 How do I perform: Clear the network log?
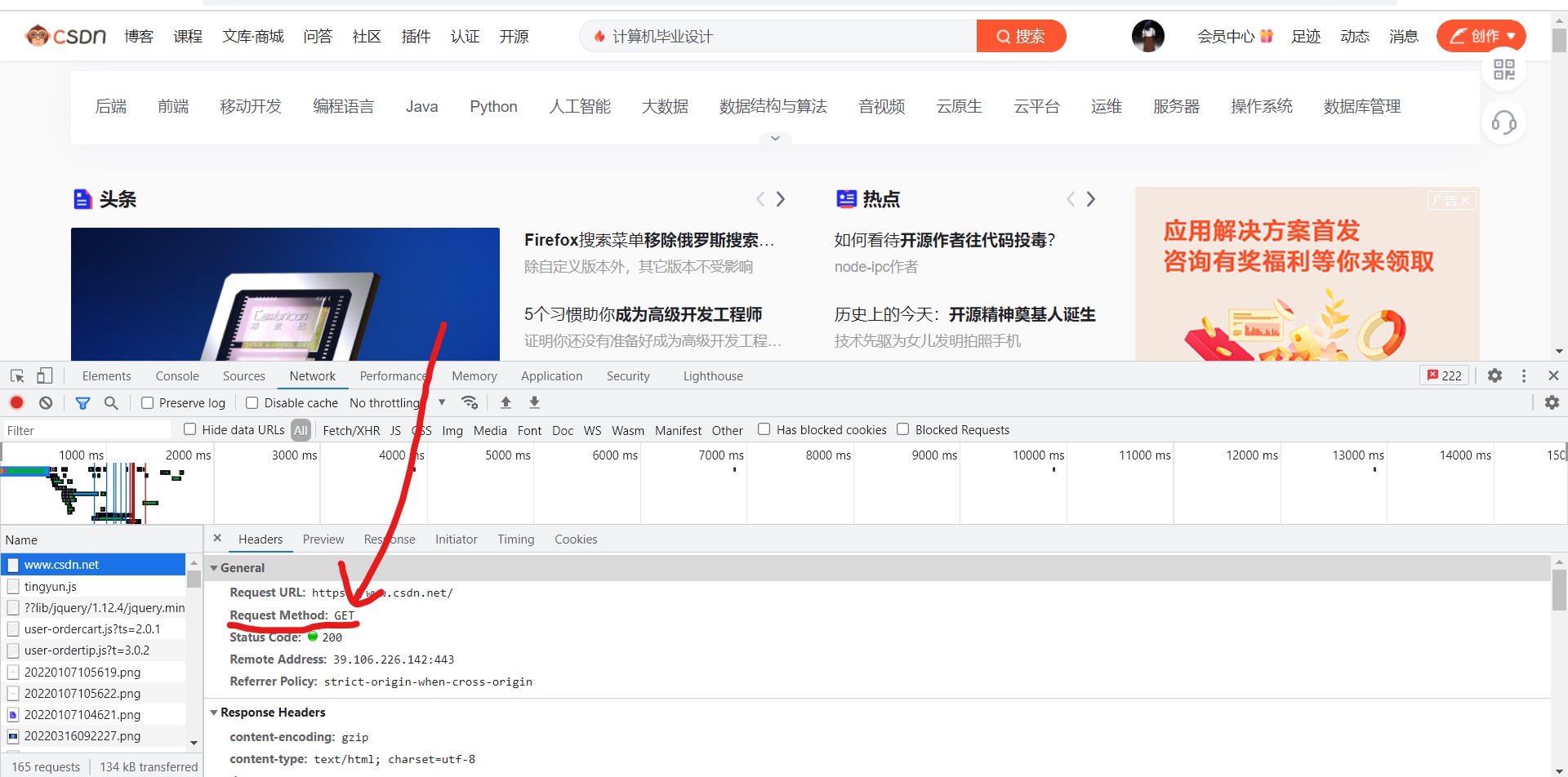coord(46,402)
